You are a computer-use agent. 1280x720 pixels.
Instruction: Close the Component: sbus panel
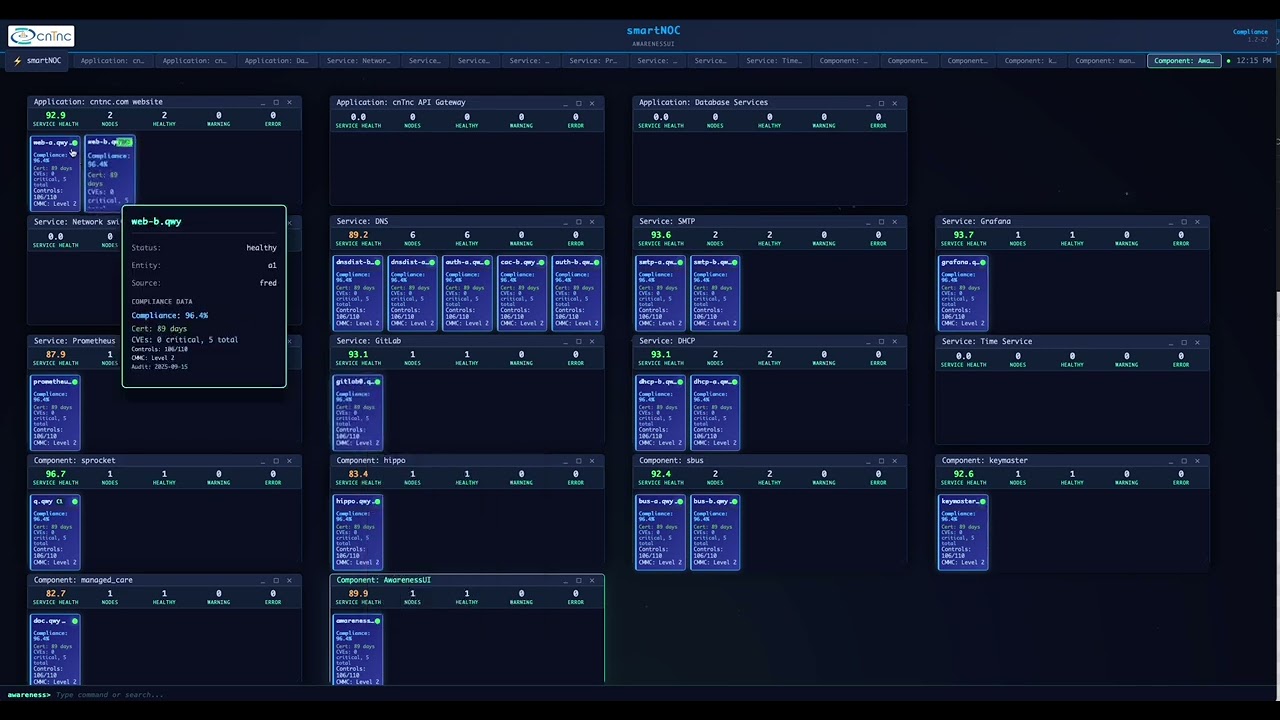(x=894, y=461)
